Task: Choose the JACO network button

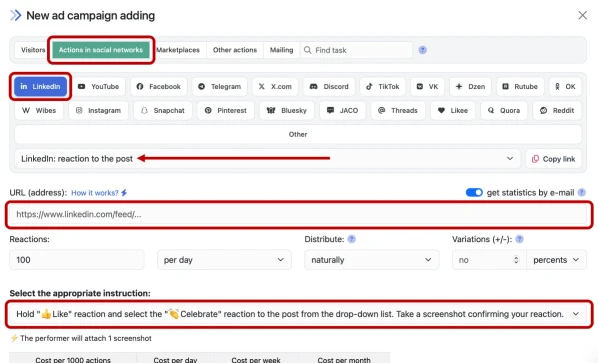Action: (x=342, y=111)
